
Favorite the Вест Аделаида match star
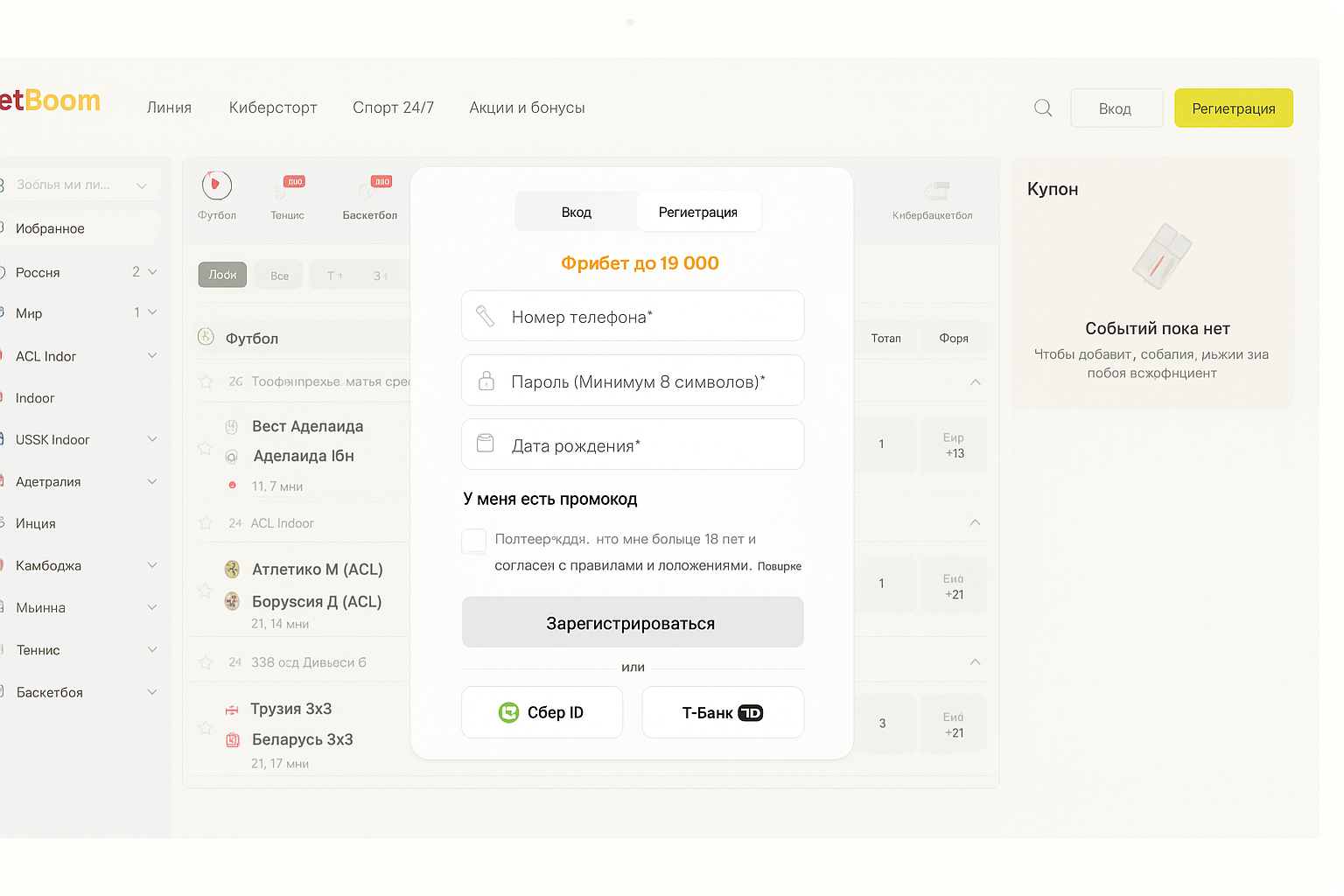pos(206,448)
